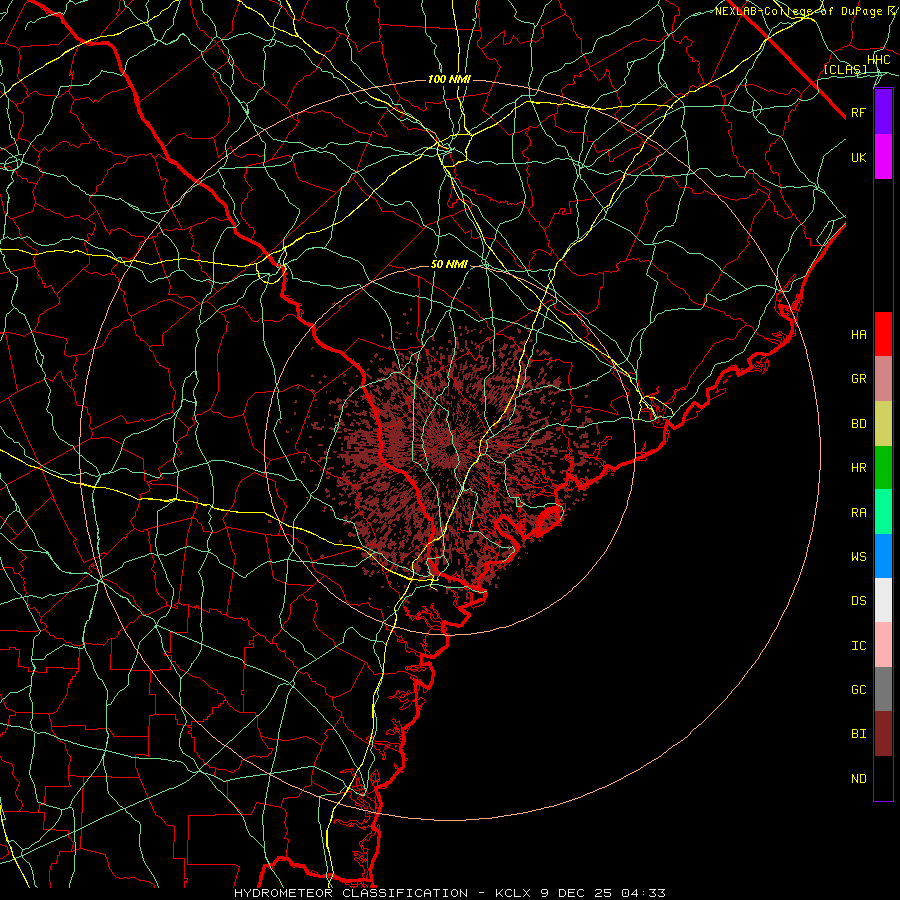900x900 pixels.
Task: Click the 100 NMI range ring label
Action: tap(449, 79)
